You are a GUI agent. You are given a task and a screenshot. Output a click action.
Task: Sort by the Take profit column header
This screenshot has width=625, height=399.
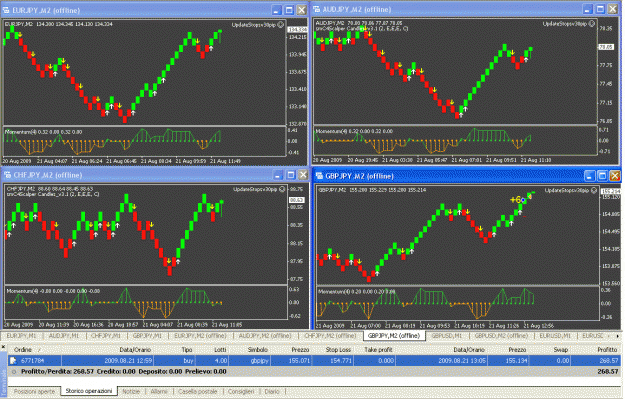[378, 350]
